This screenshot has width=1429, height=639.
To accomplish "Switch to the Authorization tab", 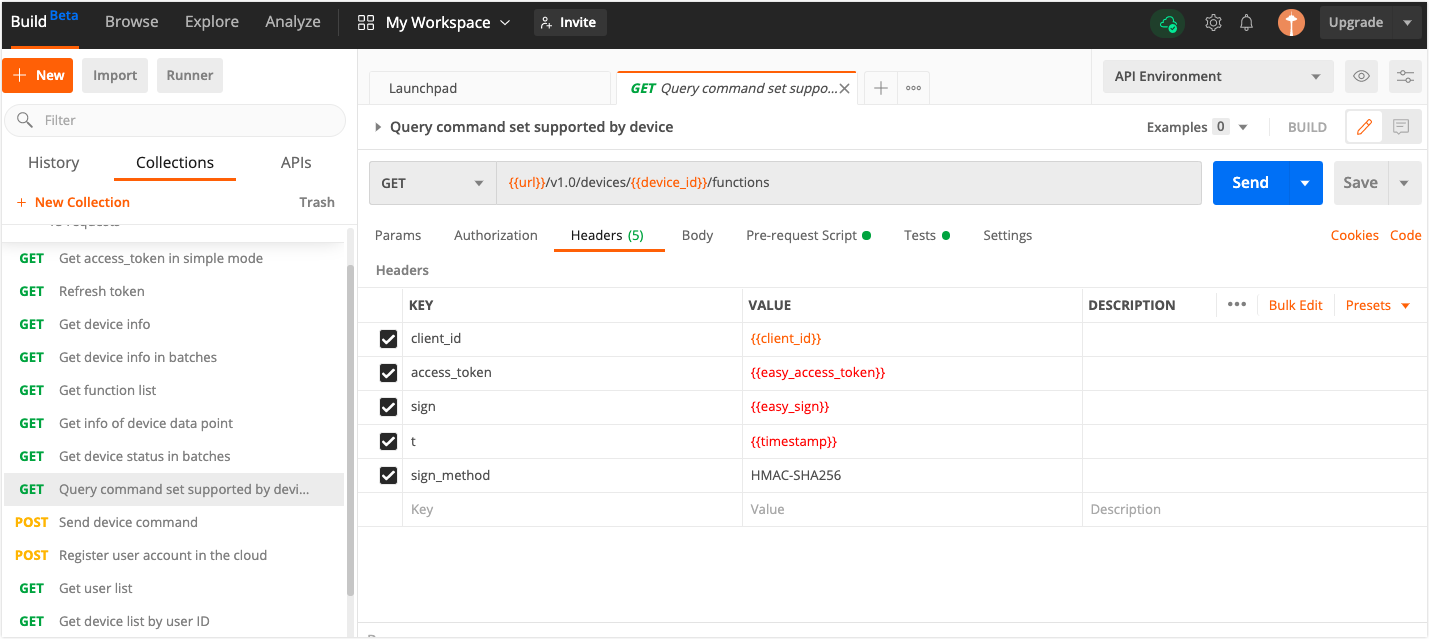I will point(496,235).
